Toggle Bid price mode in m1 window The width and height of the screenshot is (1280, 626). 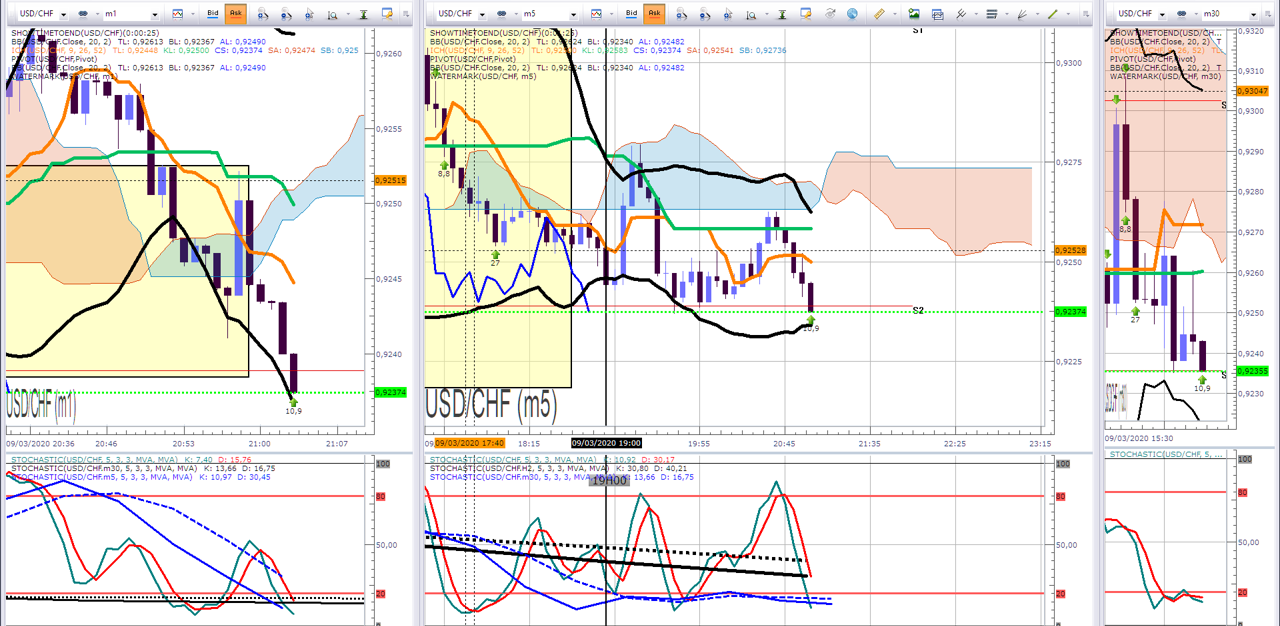coord(213,14)
